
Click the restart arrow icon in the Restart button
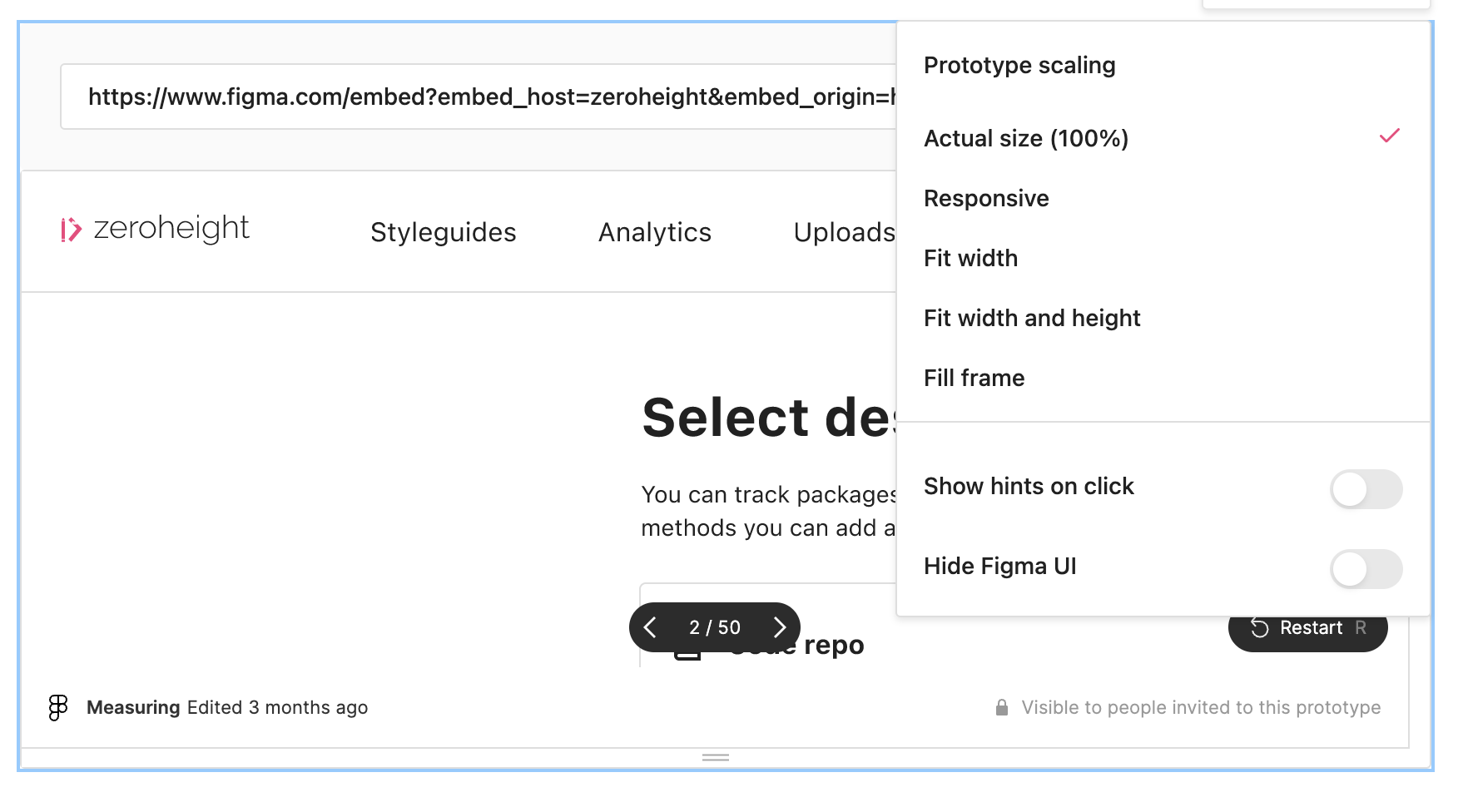[1260, 628]
